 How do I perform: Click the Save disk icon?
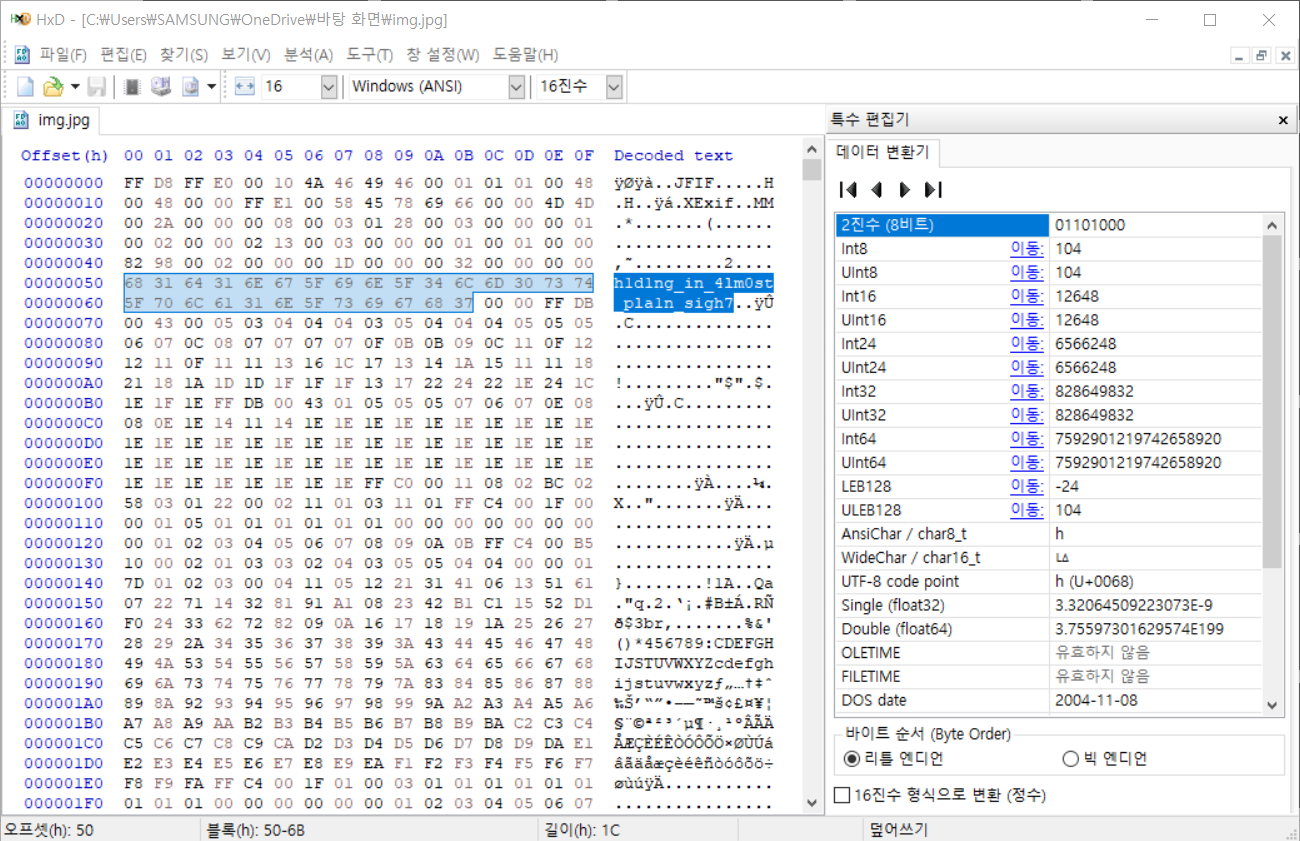coord(97,87)
